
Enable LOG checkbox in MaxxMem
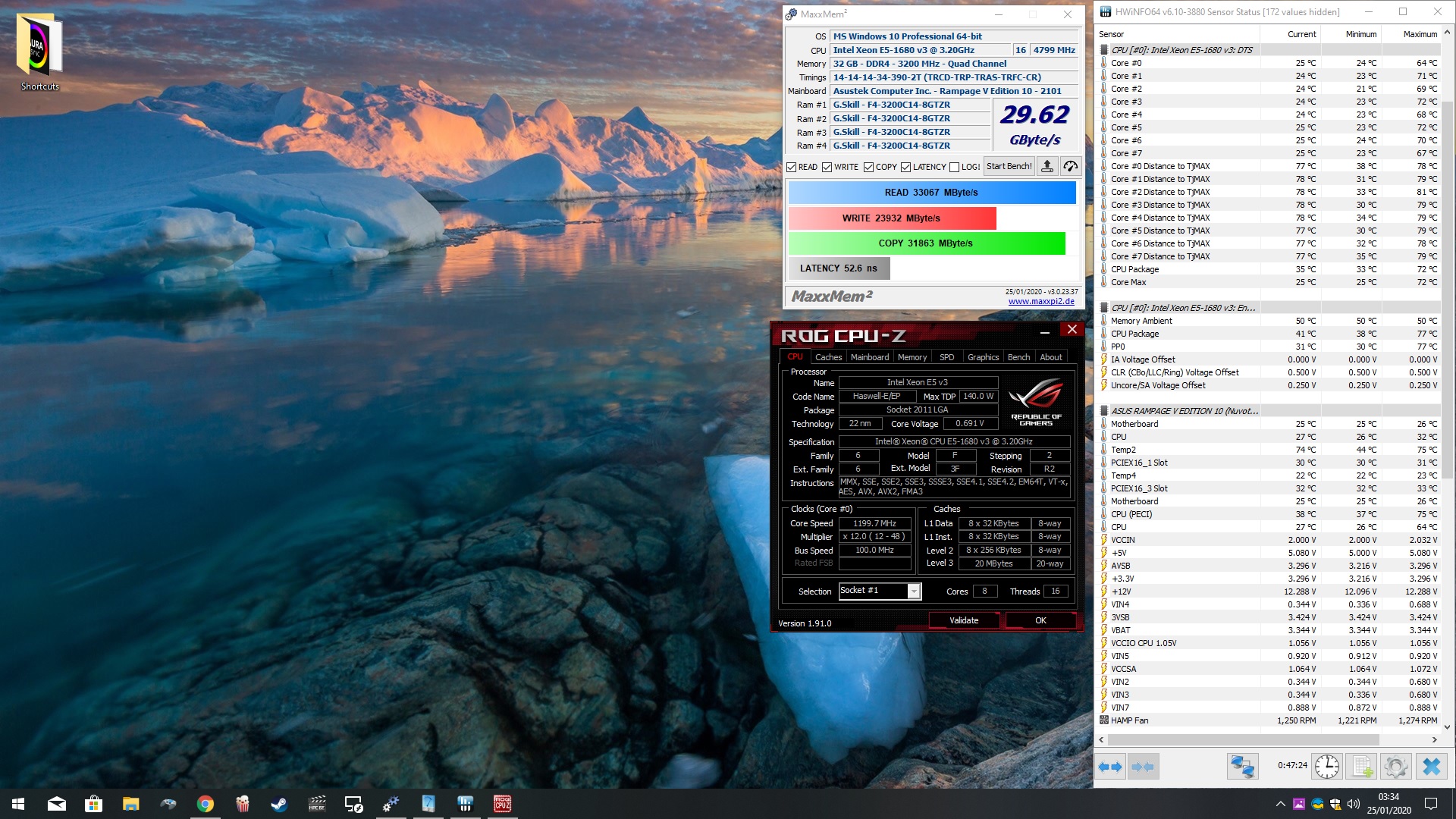955,167
